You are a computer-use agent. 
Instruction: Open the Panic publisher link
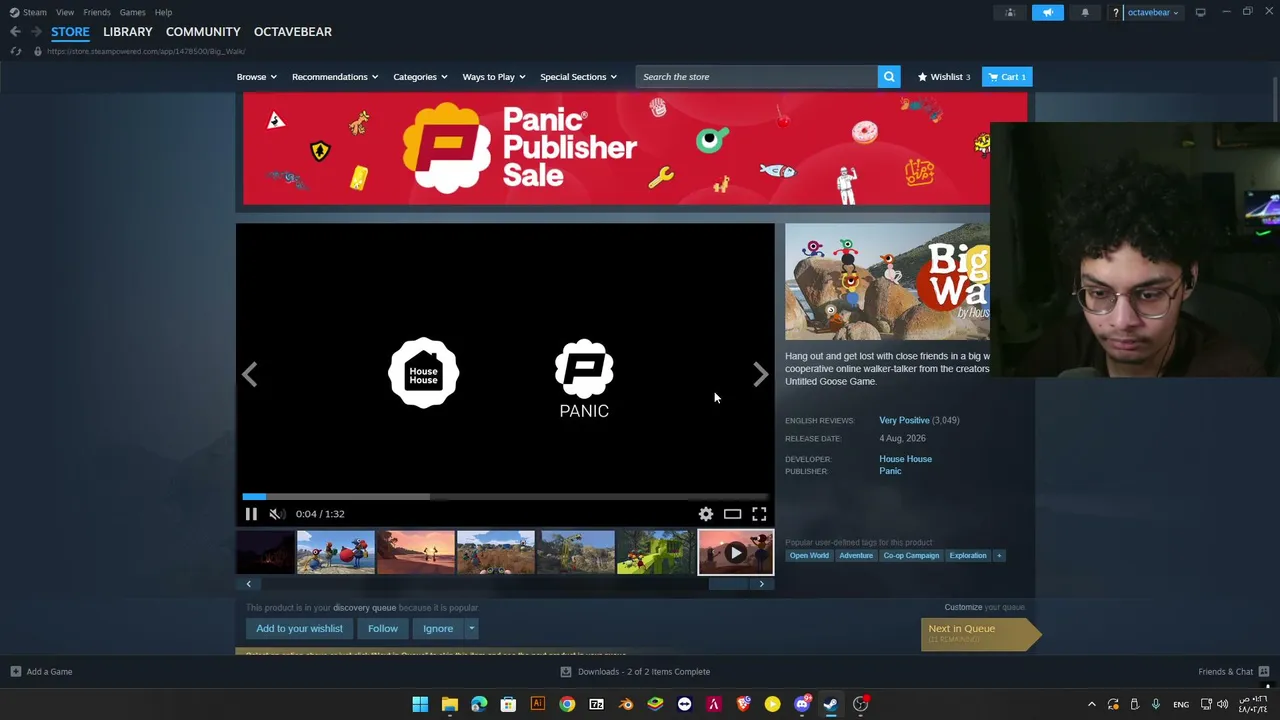(890, 471)
